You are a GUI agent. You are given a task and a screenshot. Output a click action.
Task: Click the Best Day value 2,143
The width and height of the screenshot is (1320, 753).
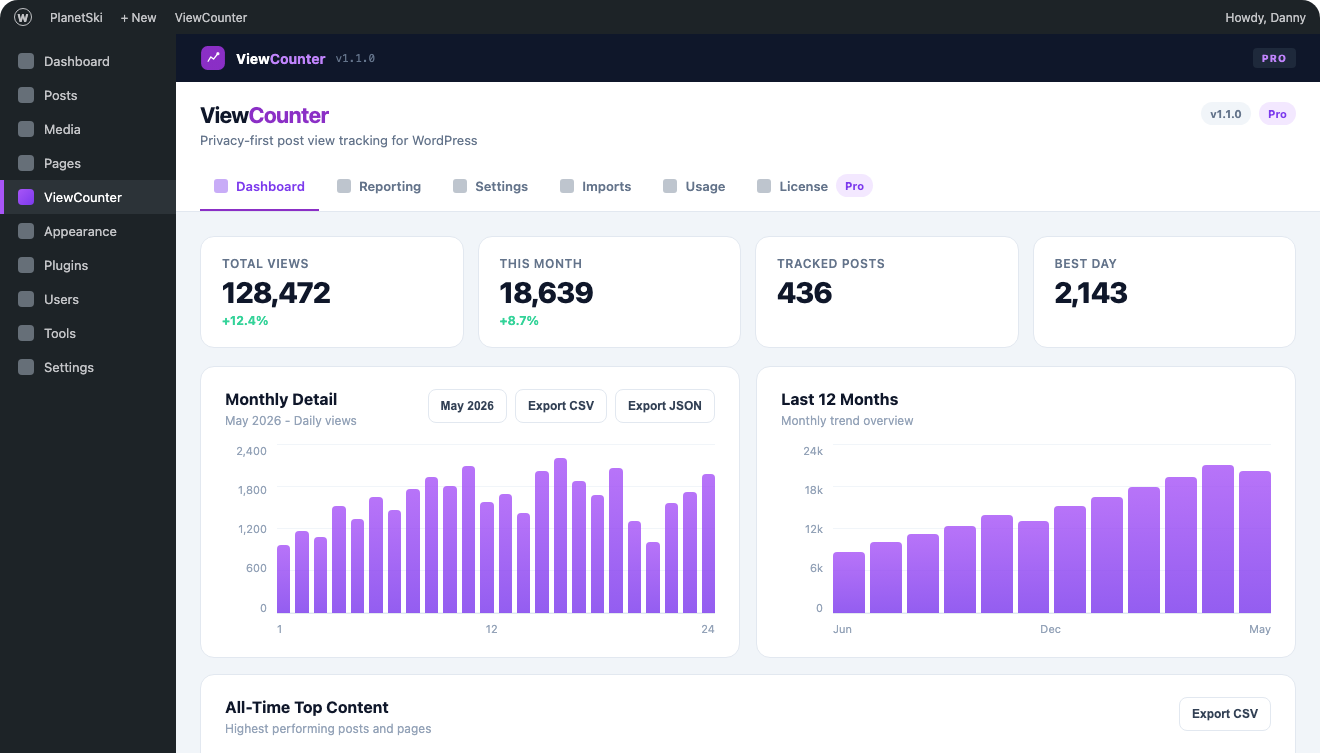pos(1091,292)
